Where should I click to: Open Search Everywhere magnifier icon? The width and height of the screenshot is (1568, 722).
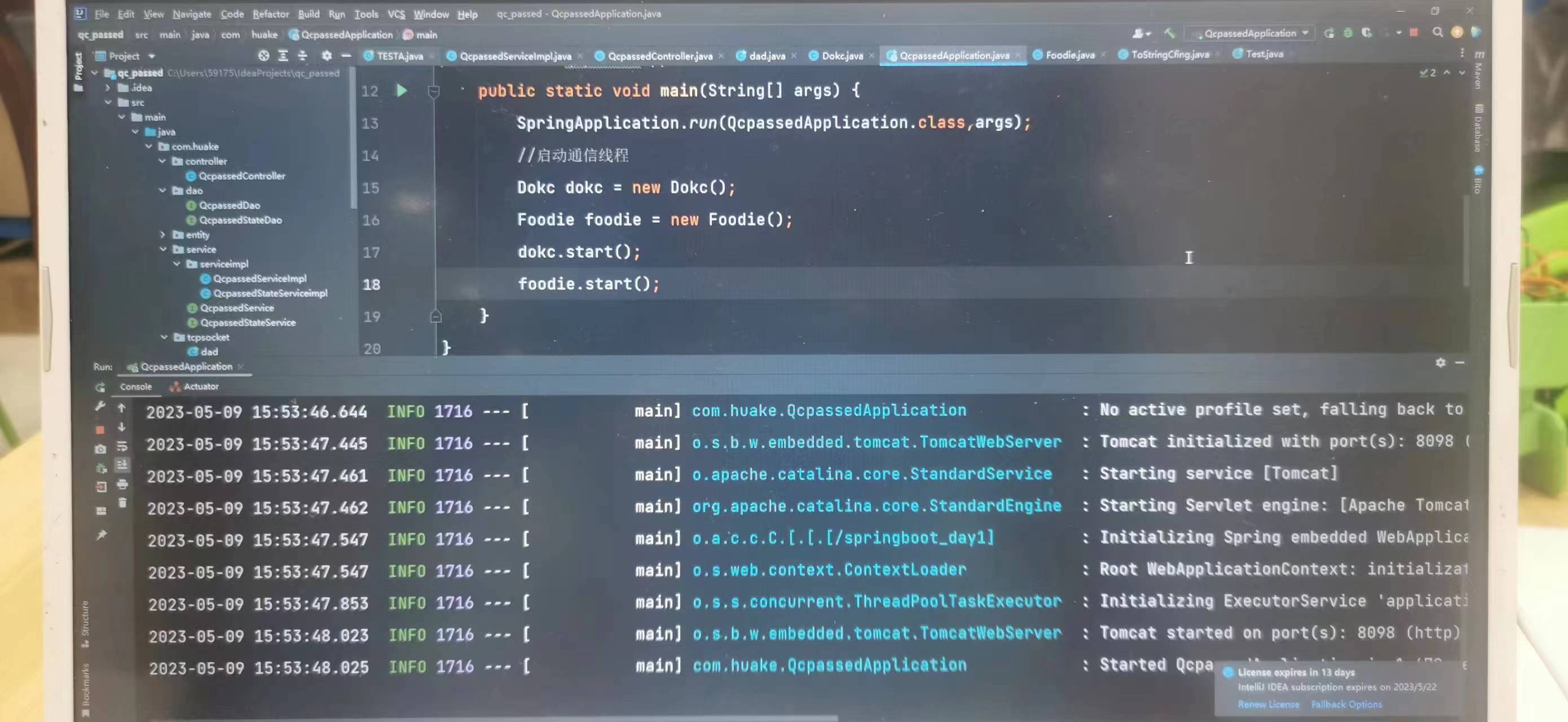(1437, 32)
